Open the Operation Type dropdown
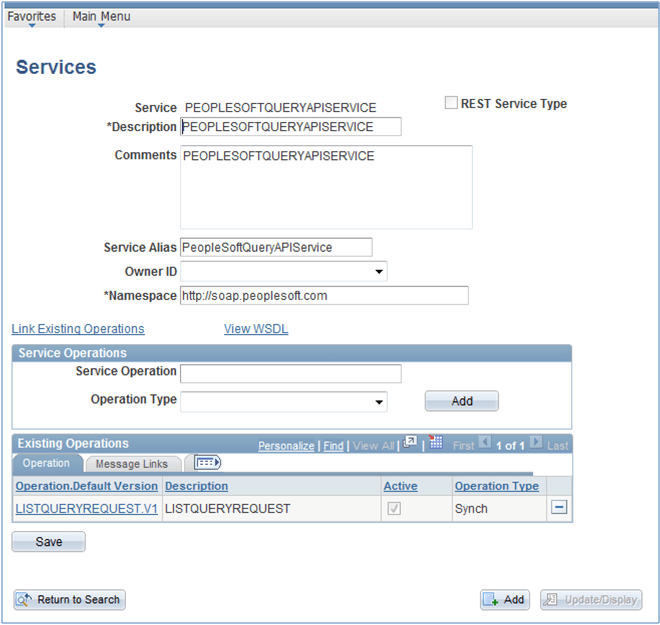 (x=284, y=402)
